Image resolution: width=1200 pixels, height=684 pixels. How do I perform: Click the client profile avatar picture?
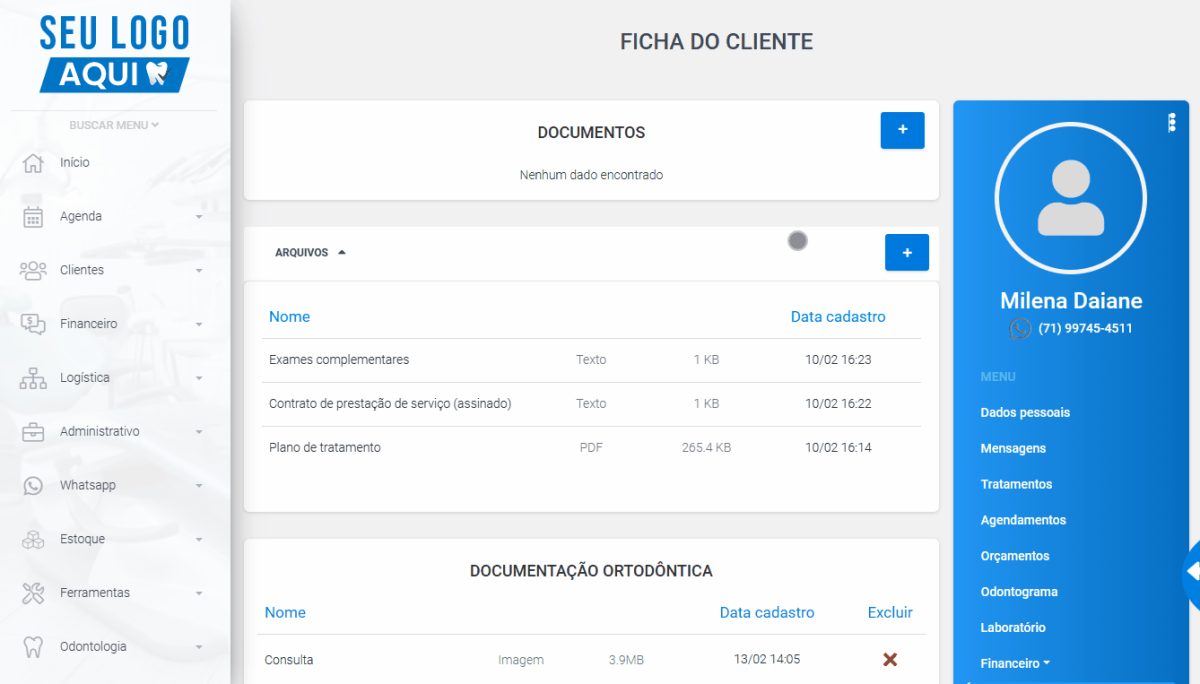[x=1071, y=198]
